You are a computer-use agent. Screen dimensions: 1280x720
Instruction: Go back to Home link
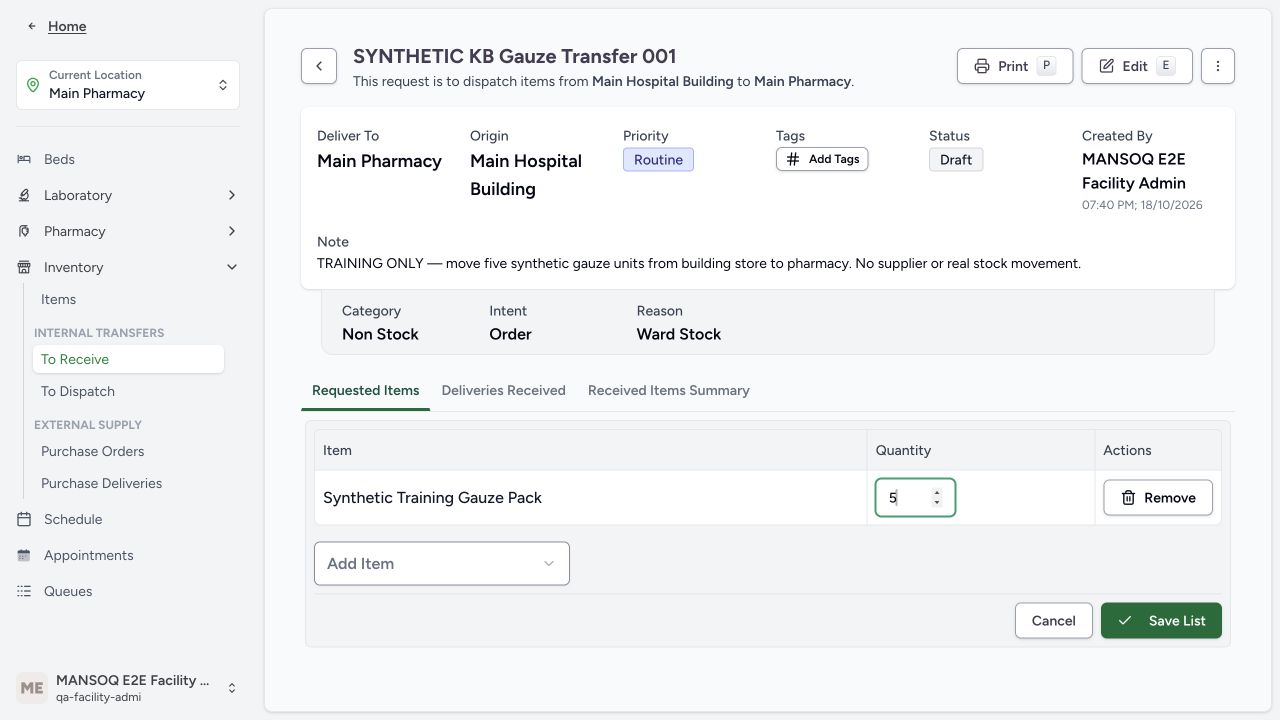click(67, 26)
